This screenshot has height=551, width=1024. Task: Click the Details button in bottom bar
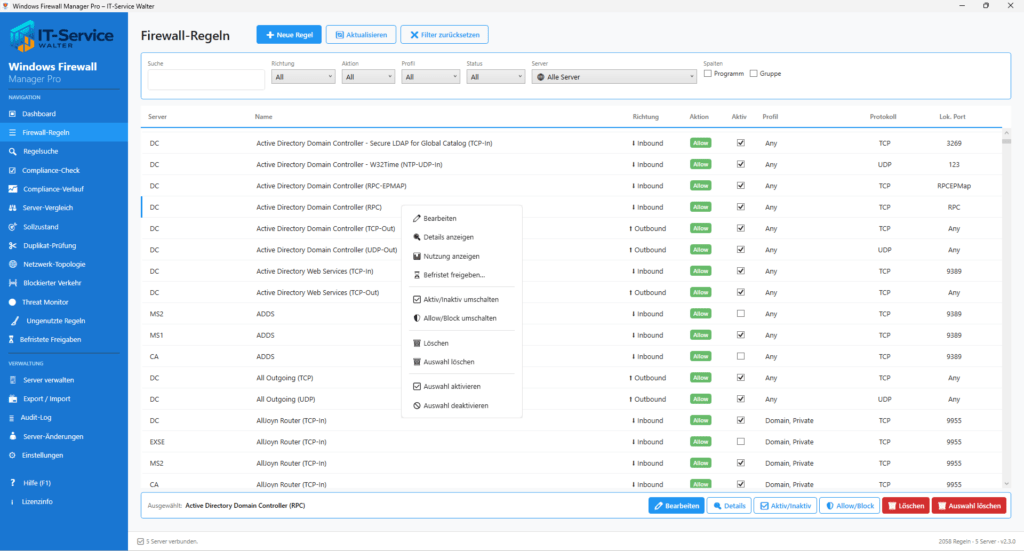pos(729,506)
